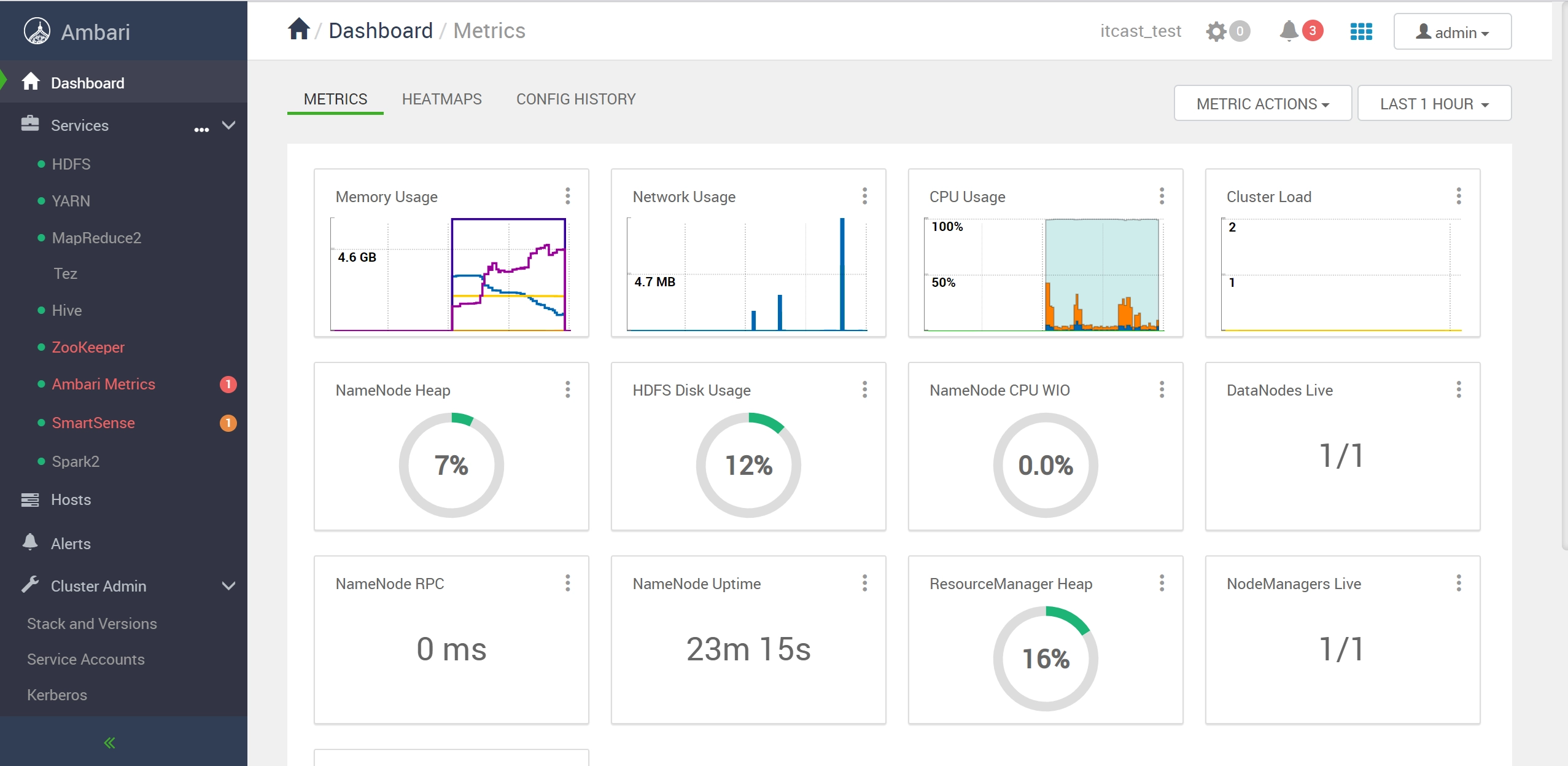Image resolution: width=1568 pixels, height=766 pixels.
Task: Click the Ambari logo icon
Action: tap(37, 31)
